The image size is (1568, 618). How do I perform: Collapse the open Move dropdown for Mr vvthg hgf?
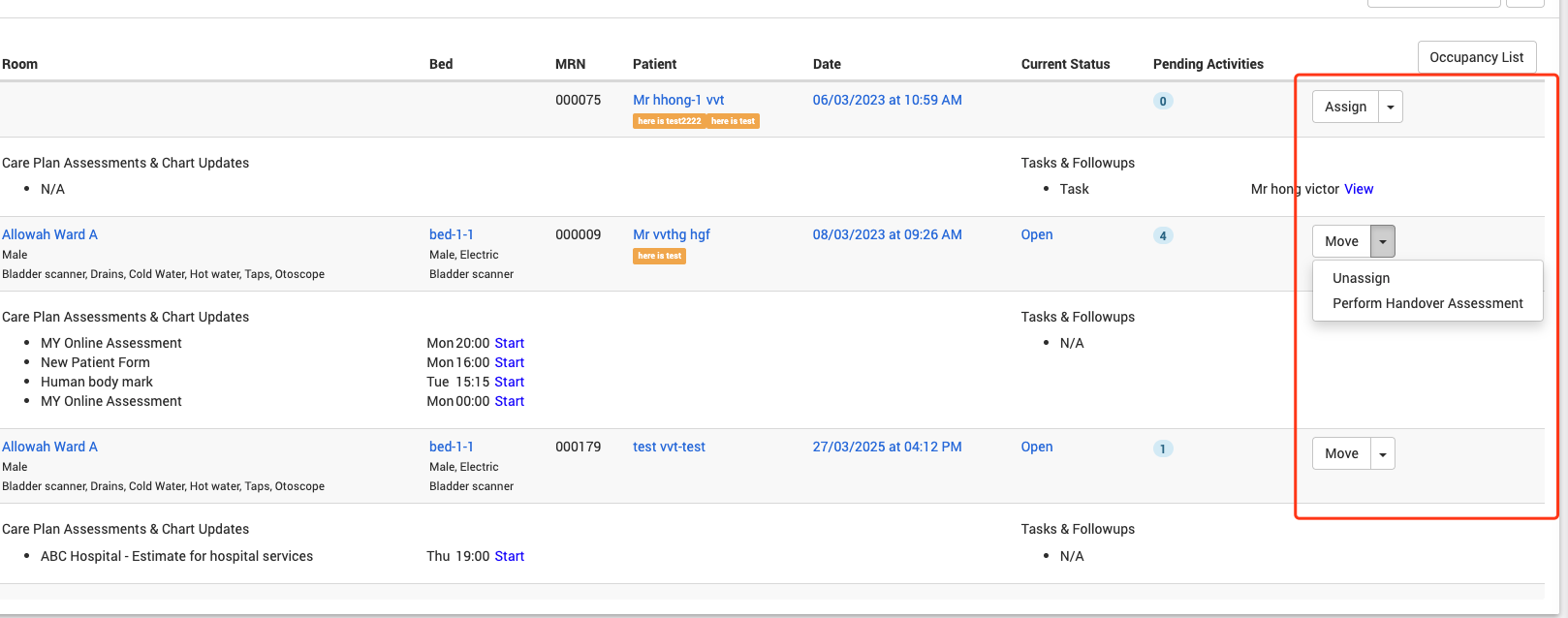pyautogui.click(x=1383, y=241)
